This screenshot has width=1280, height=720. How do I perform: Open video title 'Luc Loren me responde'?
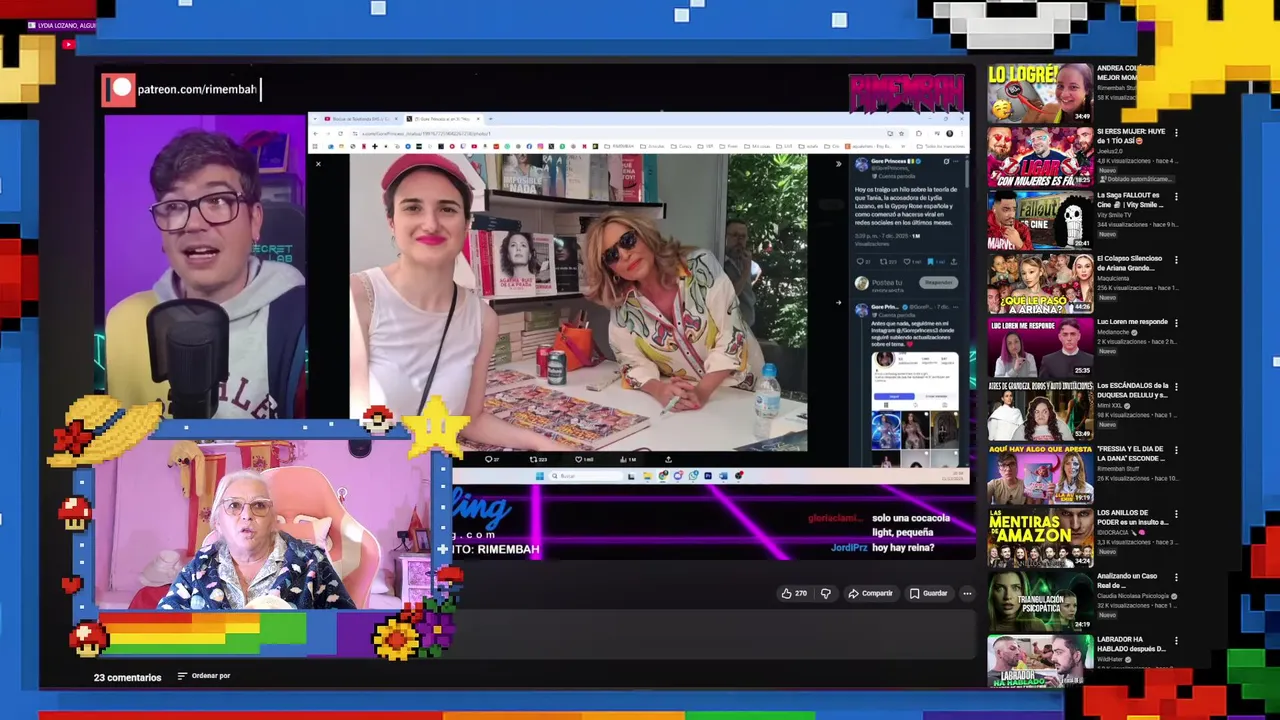point(1132,322)
